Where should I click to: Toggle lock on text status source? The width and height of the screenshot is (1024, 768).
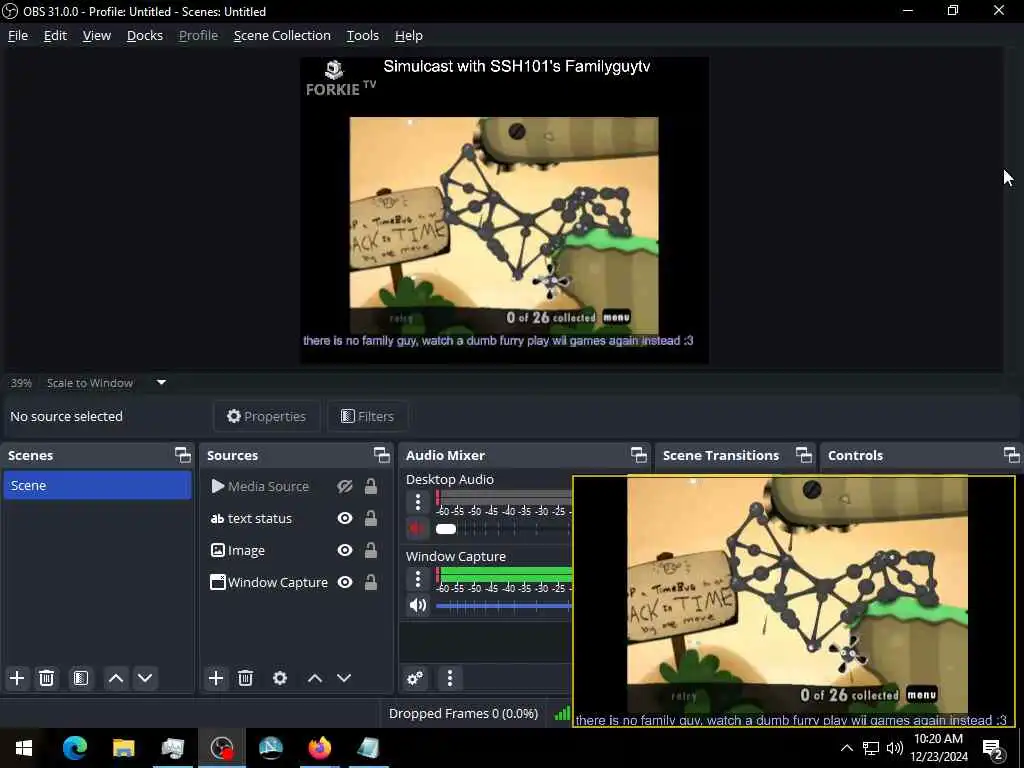coord(371,519)
